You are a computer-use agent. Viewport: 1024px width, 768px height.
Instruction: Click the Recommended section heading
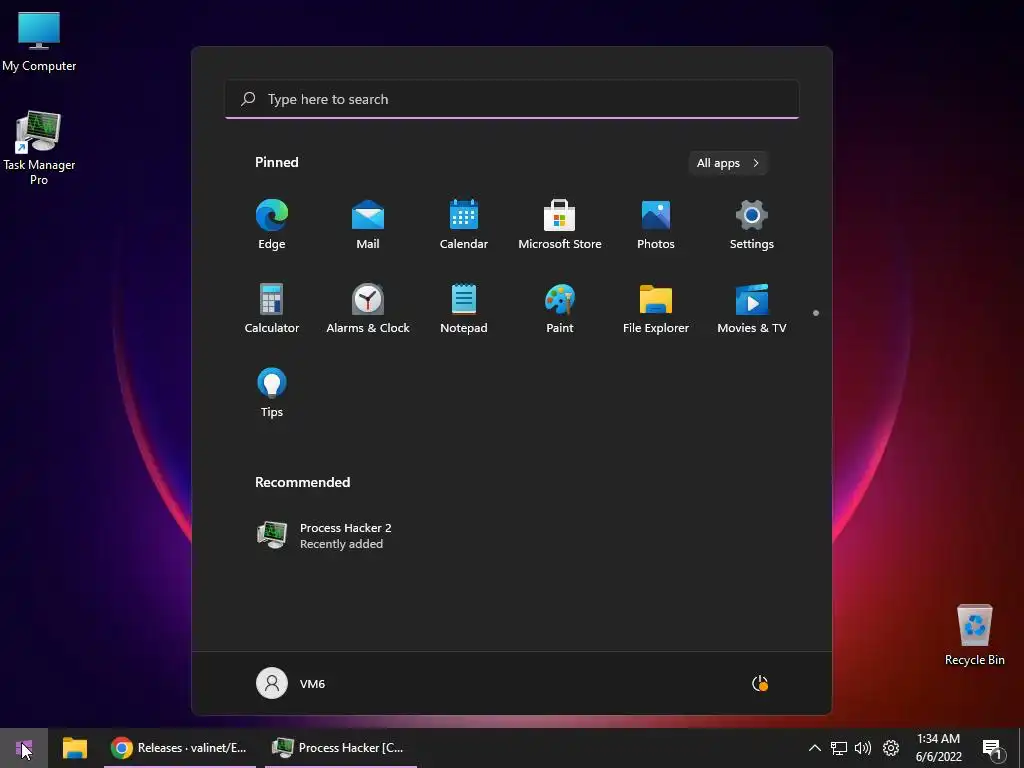pyautogui.click(x=302, y=483)
